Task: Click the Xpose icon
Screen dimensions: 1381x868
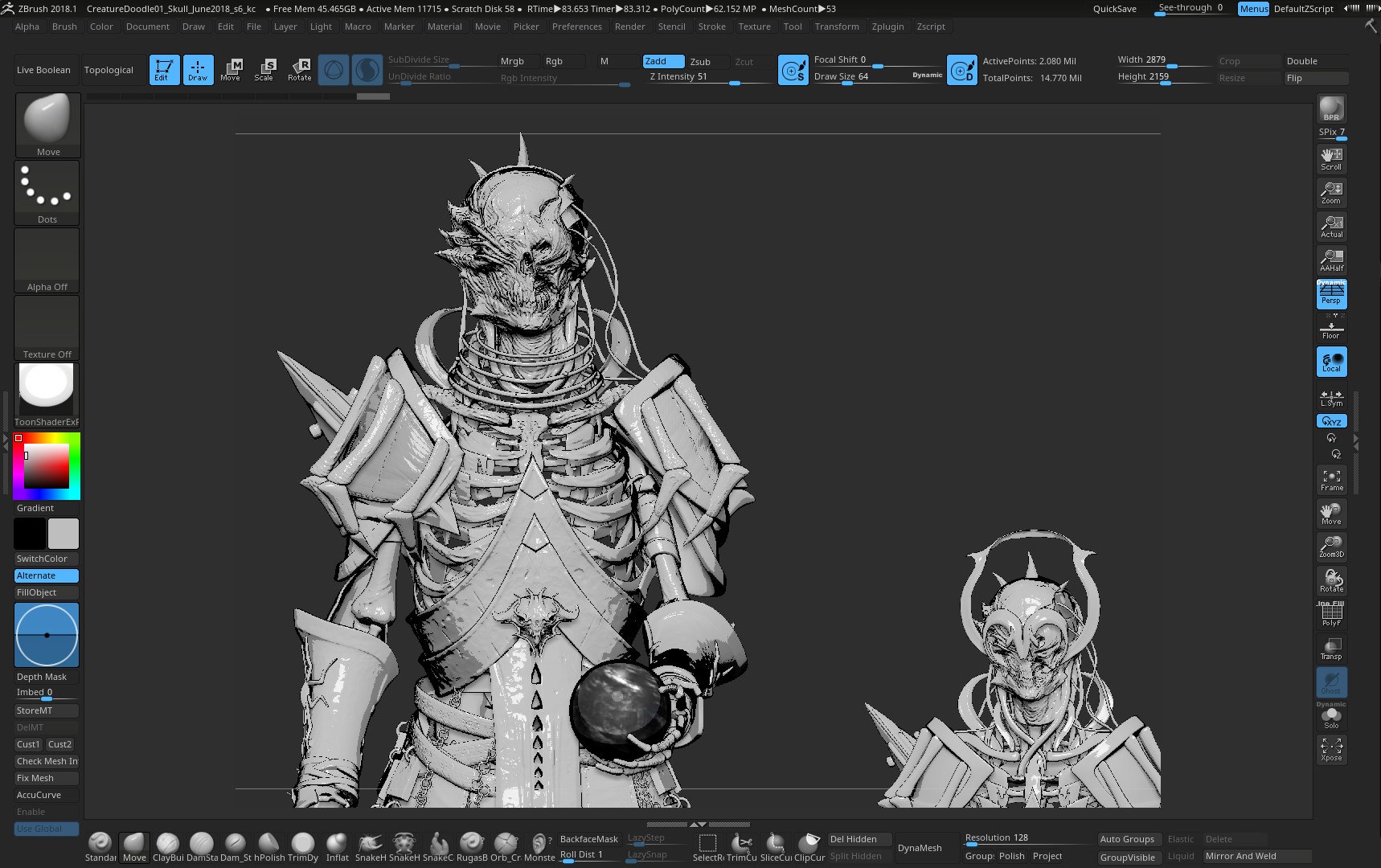Action: 1331,749
